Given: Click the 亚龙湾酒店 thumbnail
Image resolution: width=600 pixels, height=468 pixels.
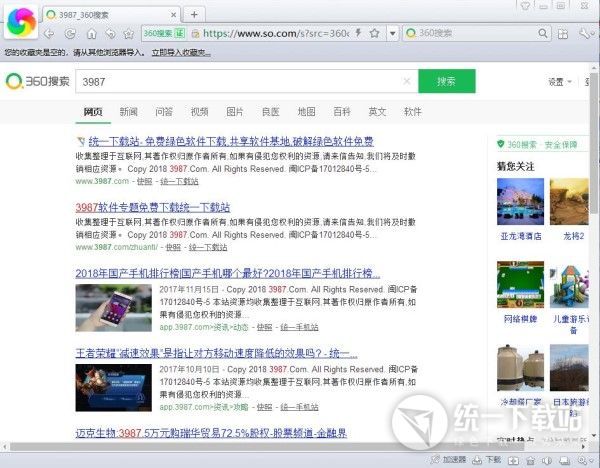Looking at the screenshot, I should pyautogui.click(x=520, y=202).
